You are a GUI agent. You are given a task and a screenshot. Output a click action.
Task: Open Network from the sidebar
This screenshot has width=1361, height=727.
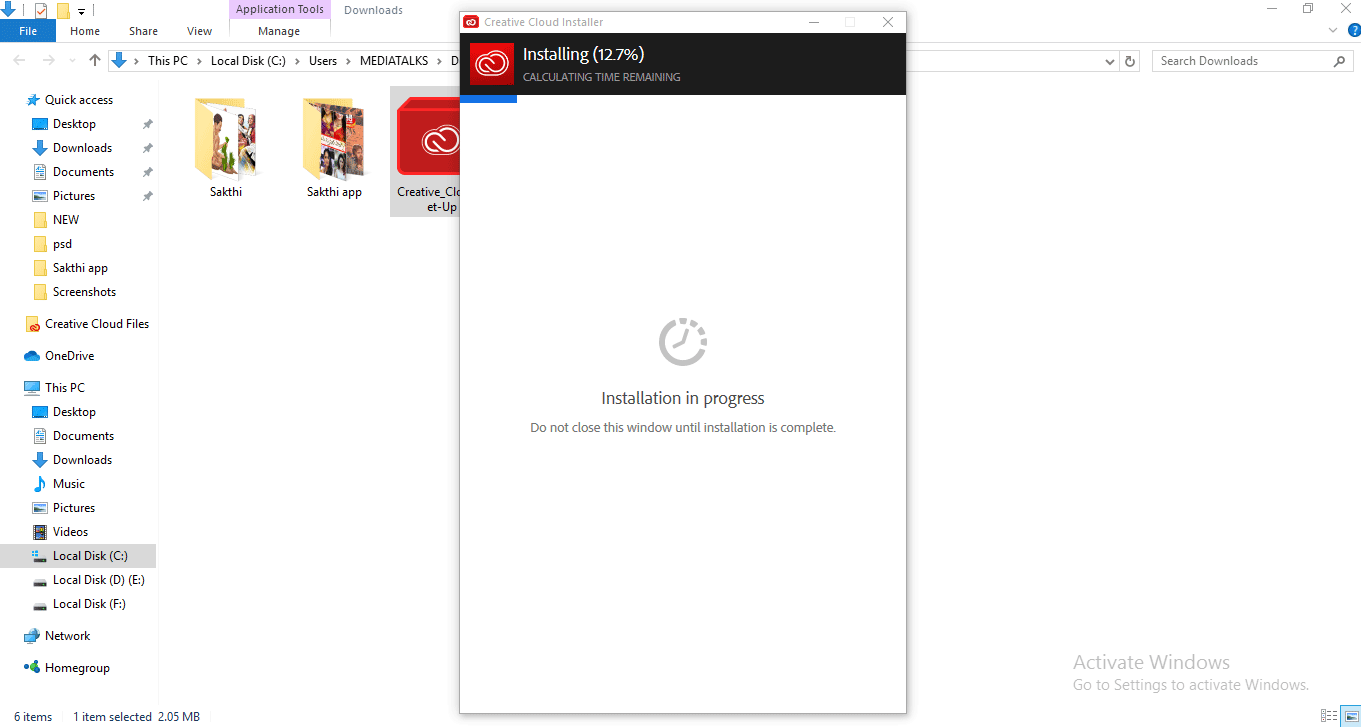(65, 635)
